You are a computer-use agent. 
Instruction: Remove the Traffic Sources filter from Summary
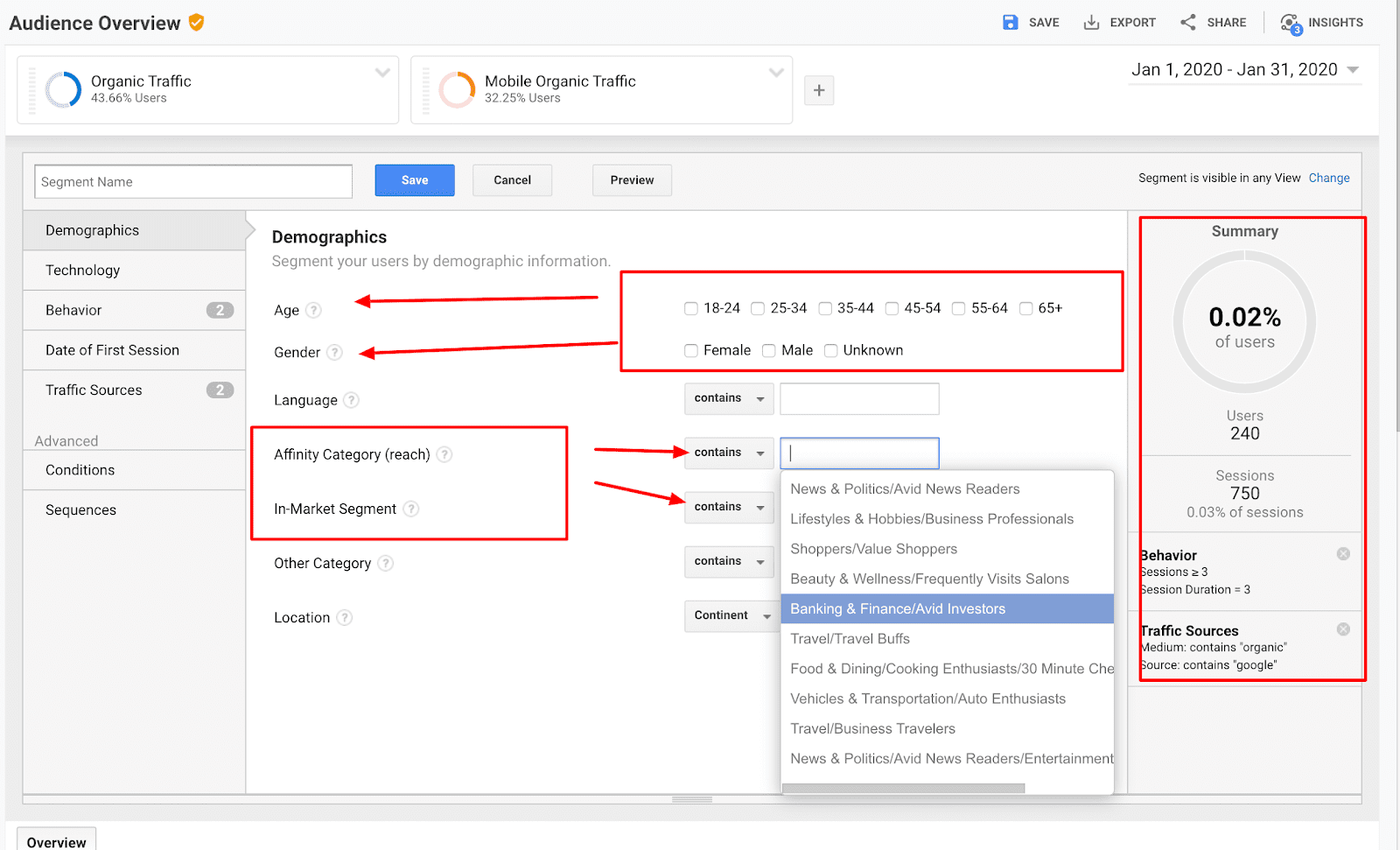[1343, 629]
